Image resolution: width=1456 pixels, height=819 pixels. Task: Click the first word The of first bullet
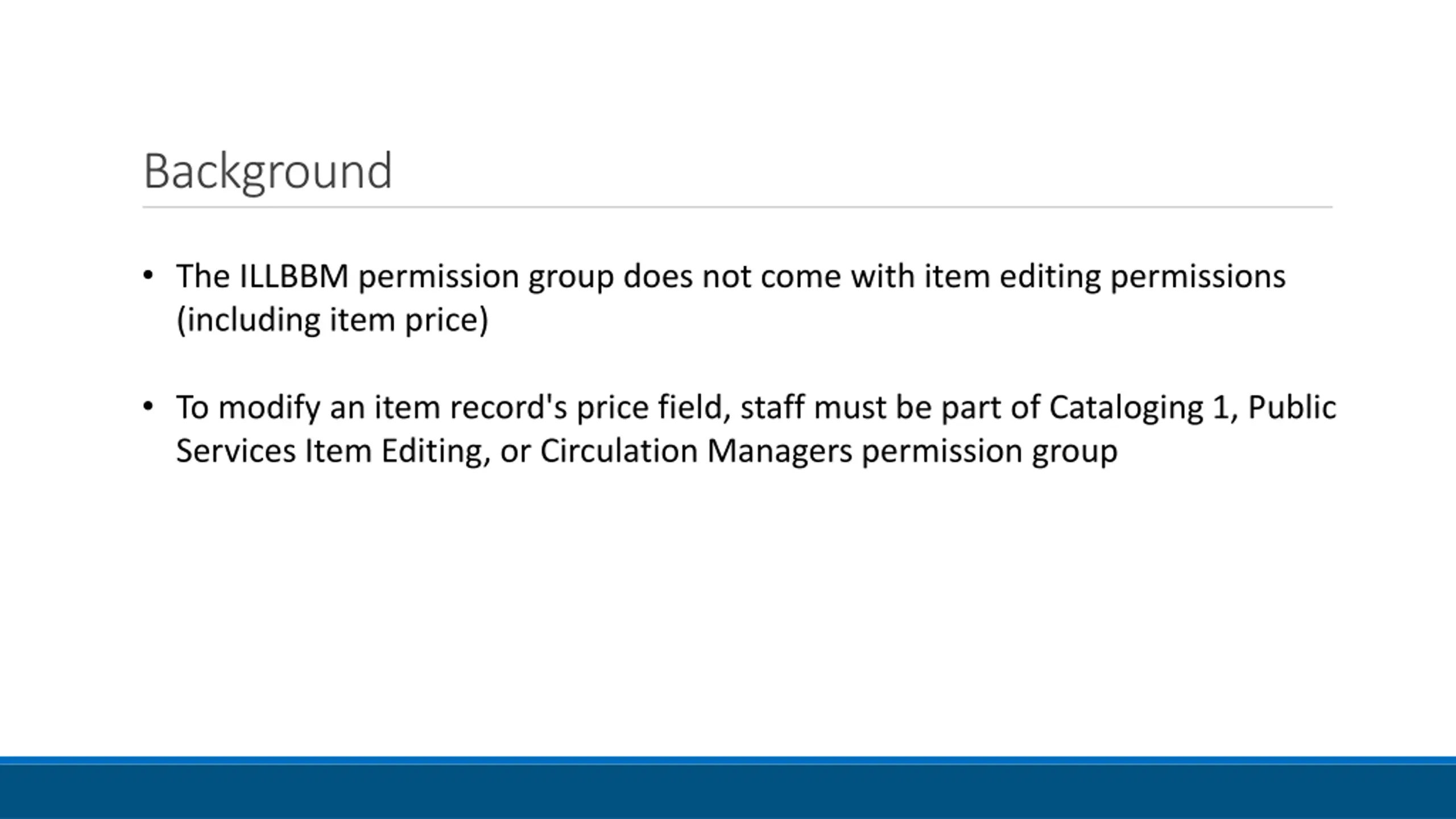(203, 276)
